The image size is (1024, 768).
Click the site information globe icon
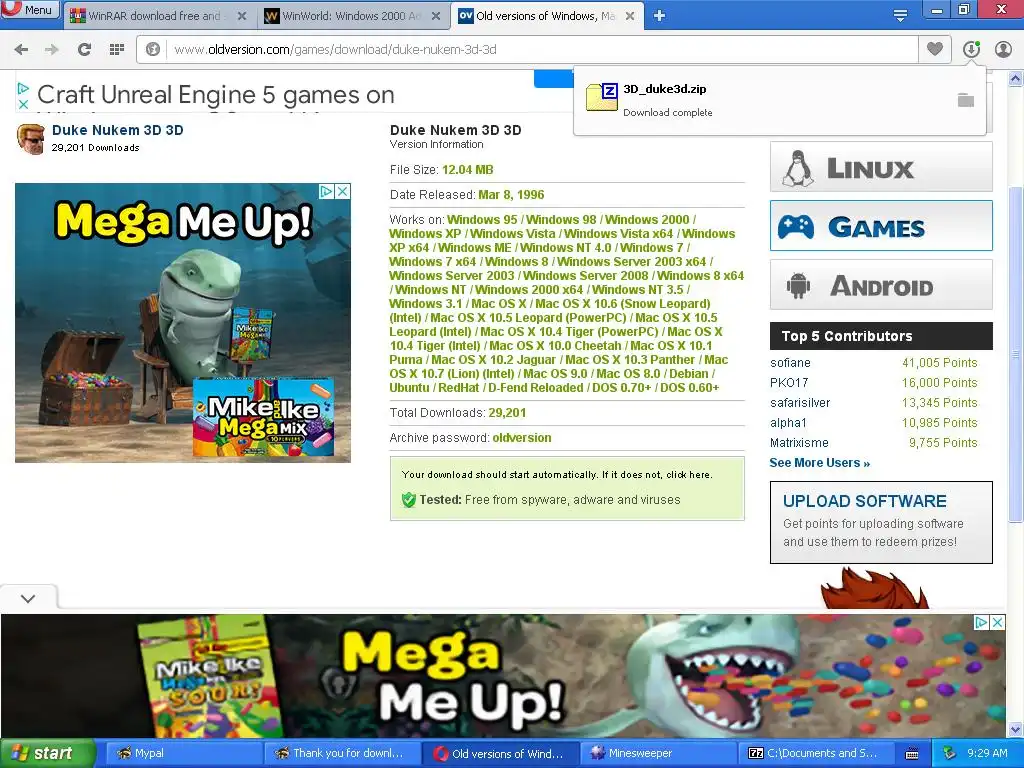click(x=153, y=50)
